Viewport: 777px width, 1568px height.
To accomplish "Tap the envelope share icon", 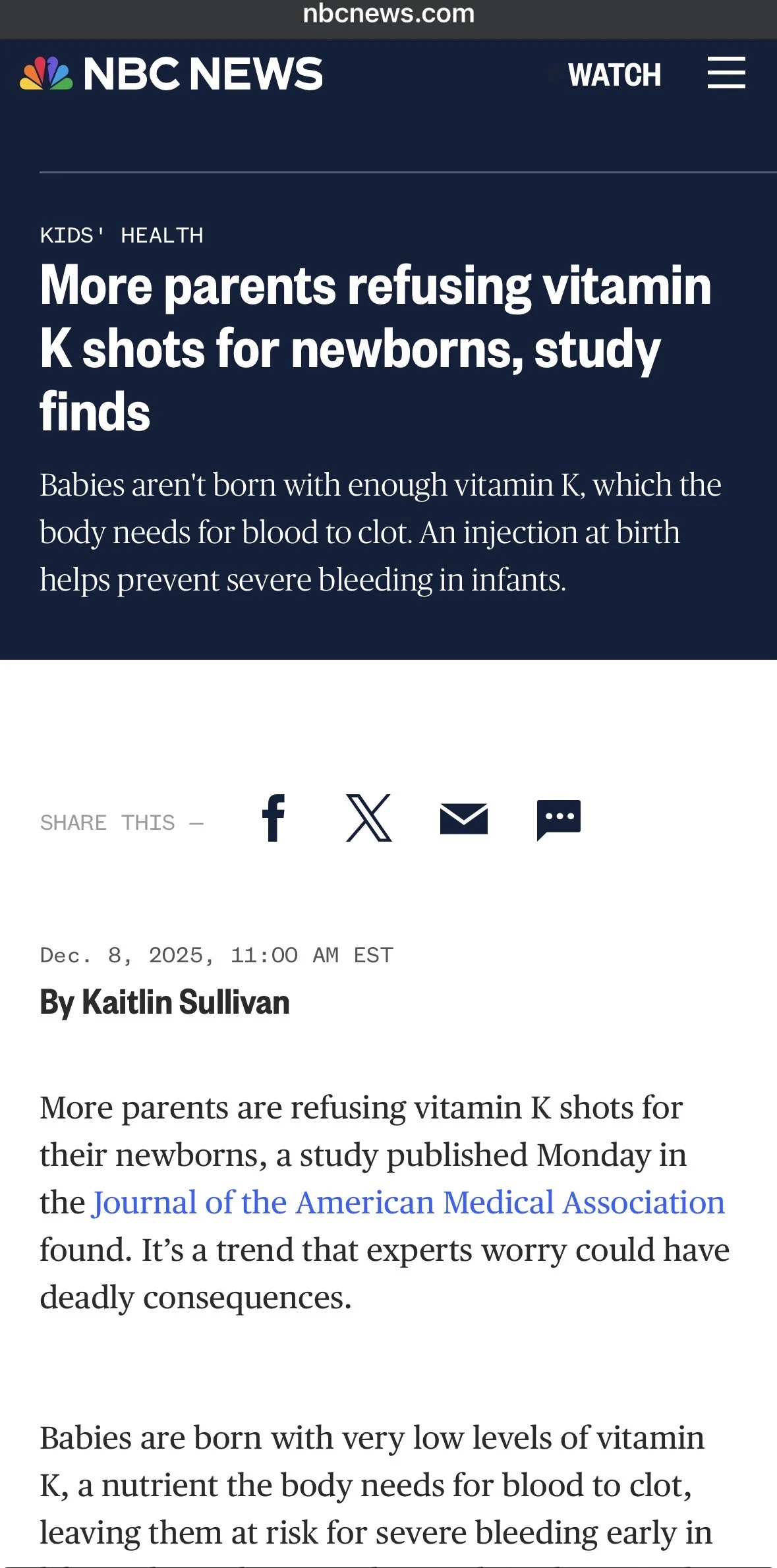I will tap(464, 819).
